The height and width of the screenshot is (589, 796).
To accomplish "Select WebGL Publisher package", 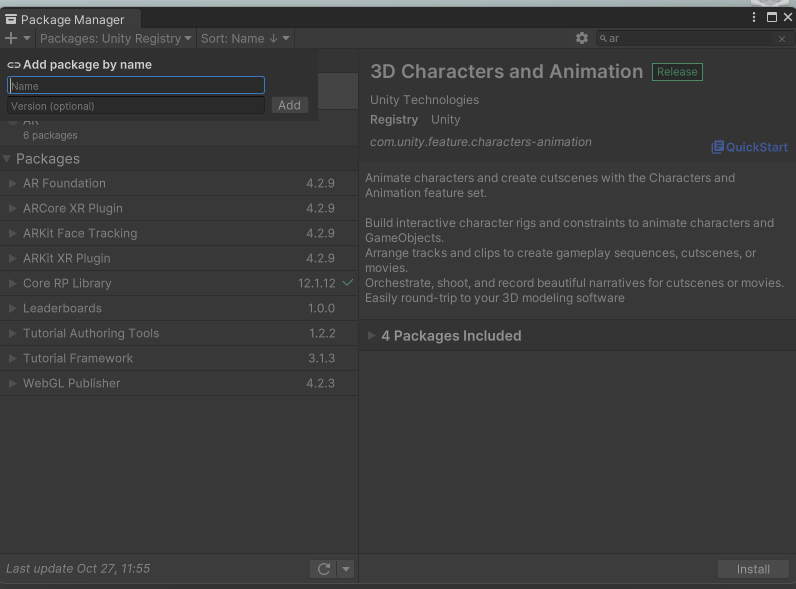I will pyautogui.click(x=179, y=383).
